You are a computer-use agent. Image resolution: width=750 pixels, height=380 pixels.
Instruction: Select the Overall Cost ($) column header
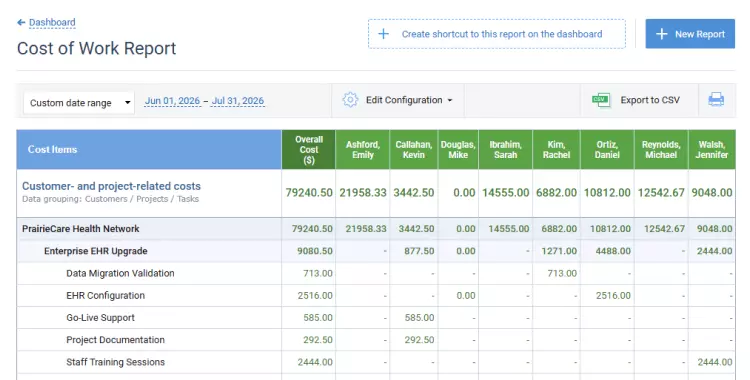pyautogui.click(x=309, y=149)
